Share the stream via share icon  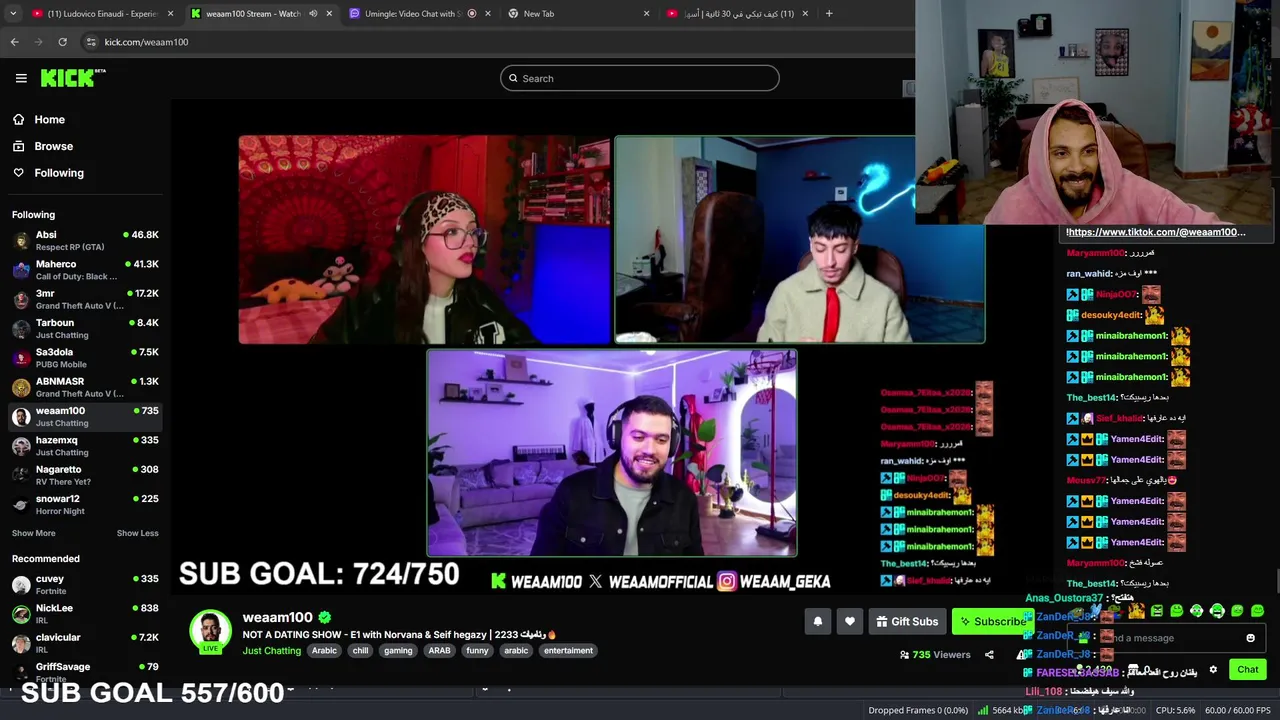pyautogui.click(x=989, y=655)
